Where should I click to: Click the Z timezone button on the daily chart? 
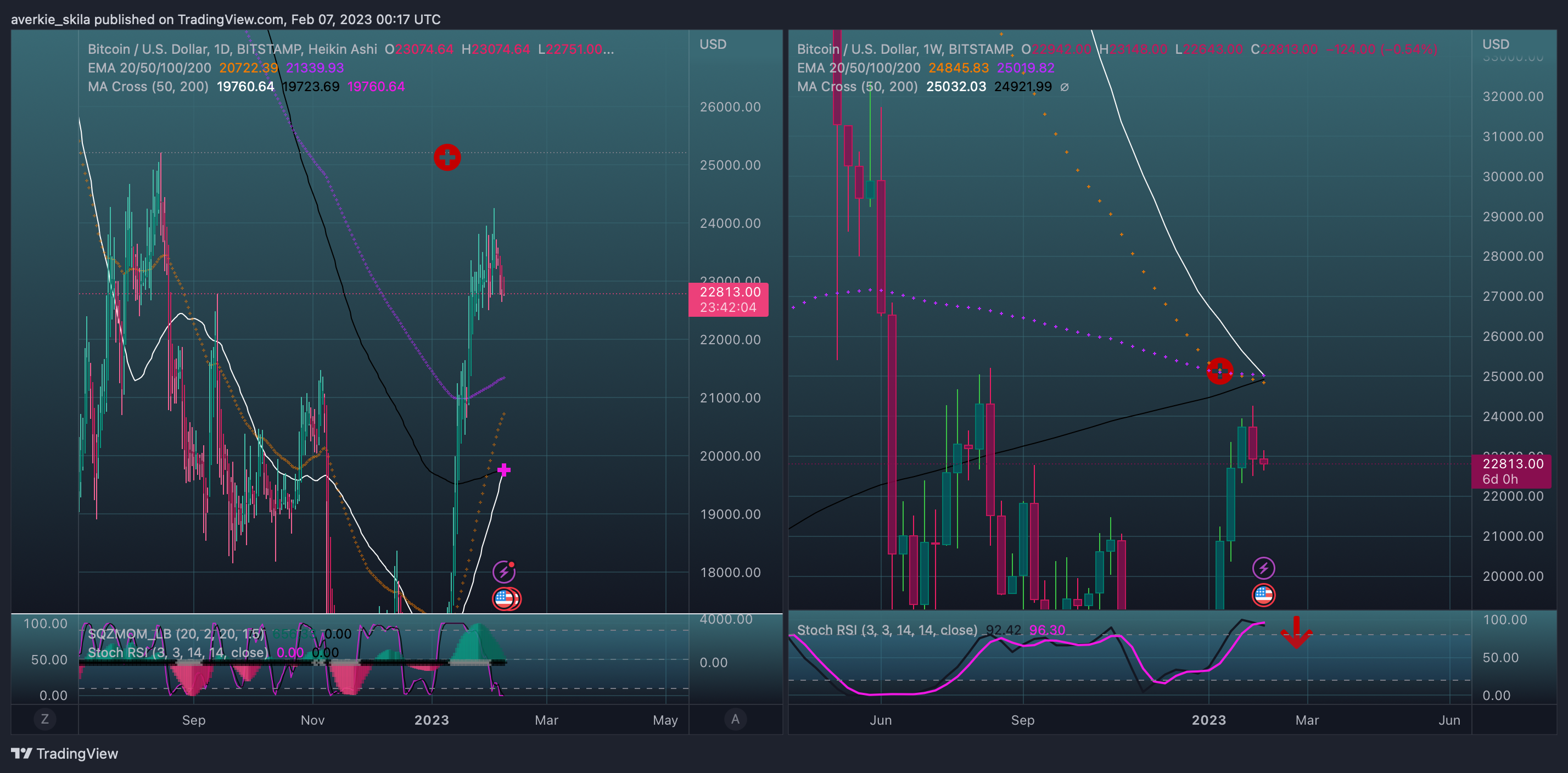coord(44,719)
